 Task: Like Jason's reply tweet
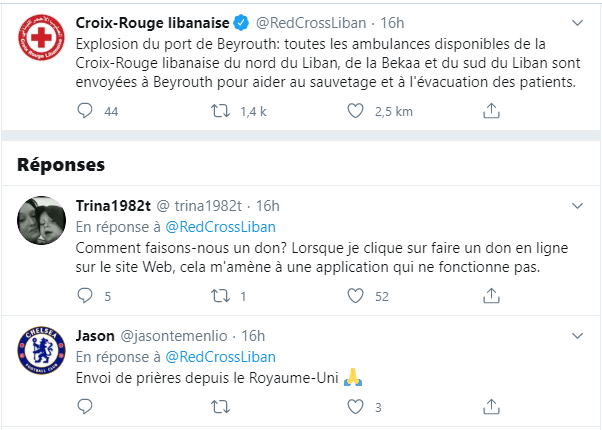[x=353, y=407]
